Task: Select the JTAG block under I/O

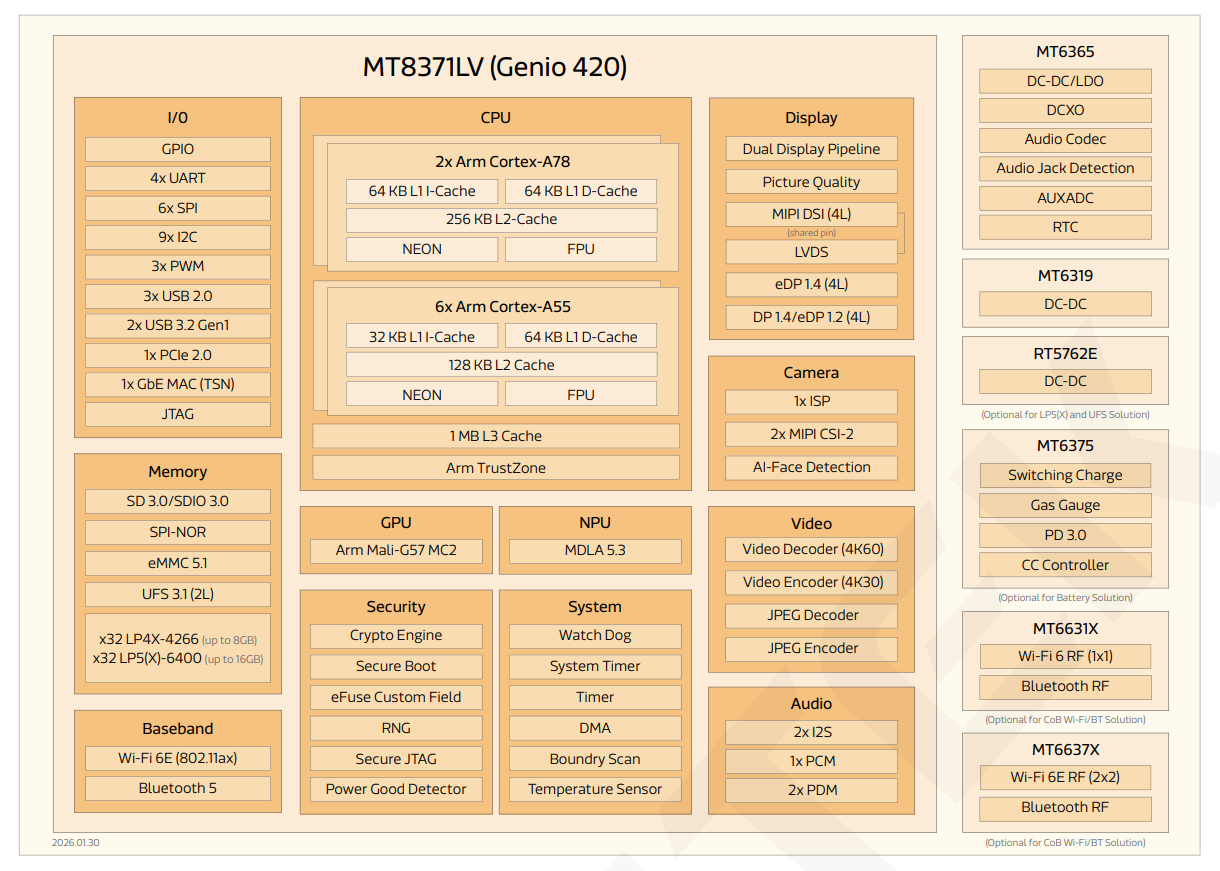Action: (x=178, y=414)
